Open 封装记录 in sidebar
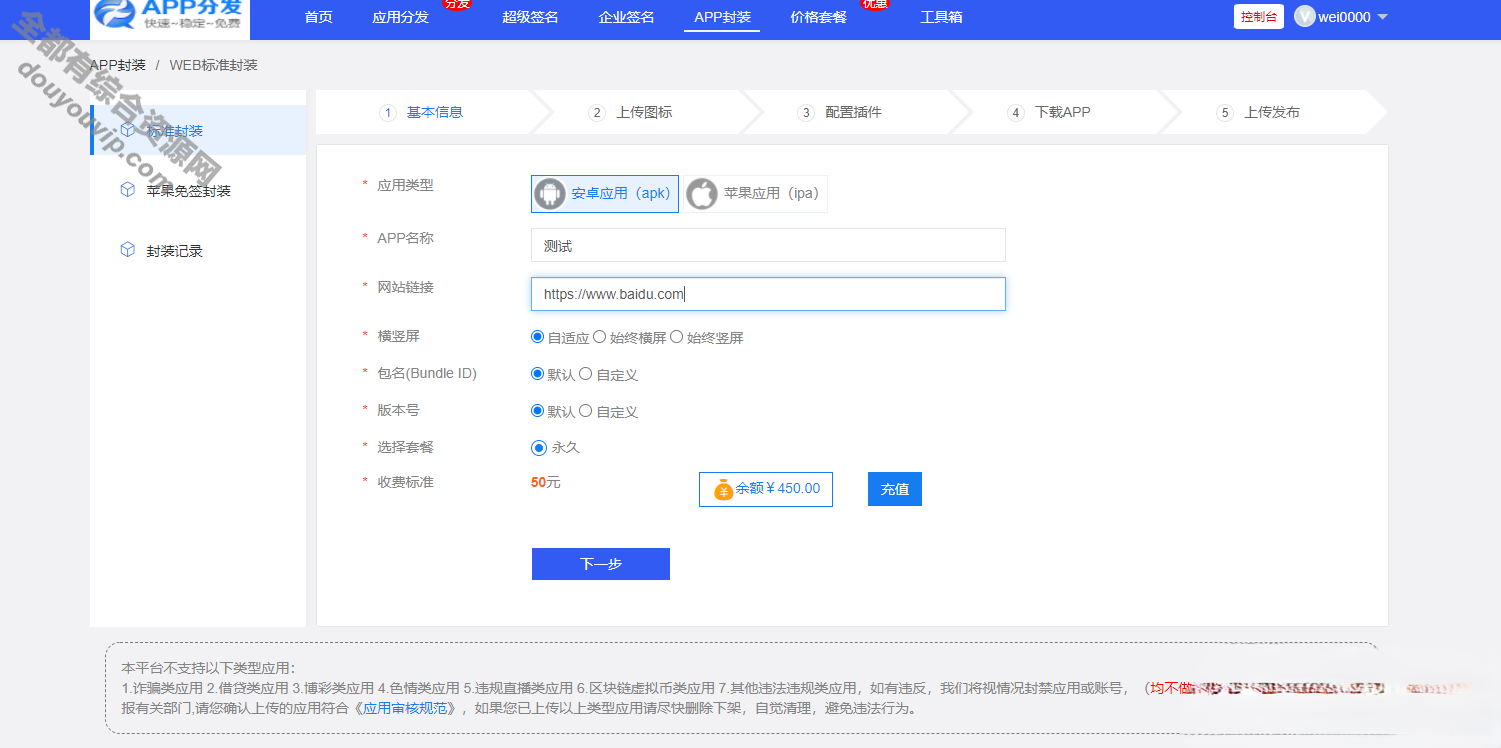The width and height of the screenshot is (1501, 748). tap(175, 251)
